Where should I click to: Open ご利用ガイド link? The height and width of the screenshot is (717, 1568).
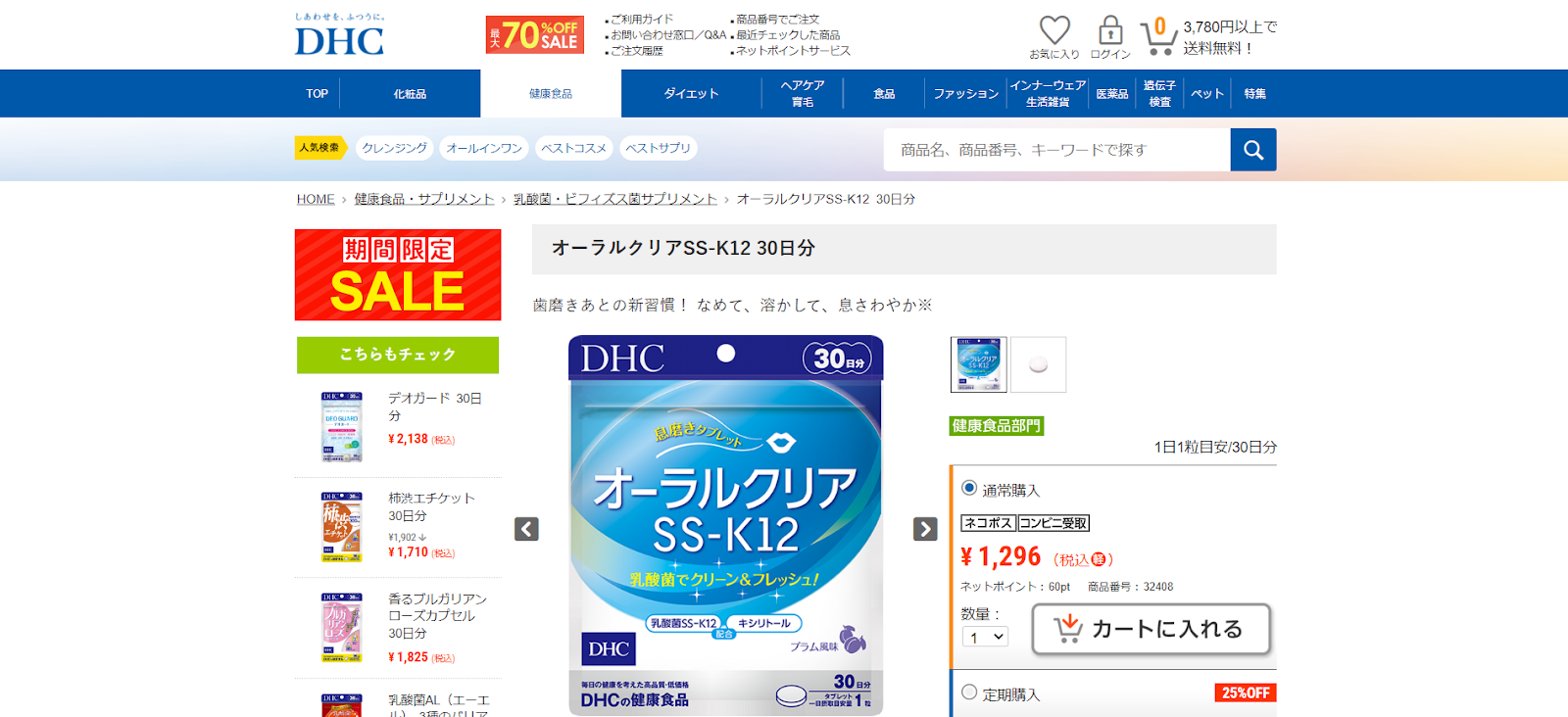(x=642, y=20)
